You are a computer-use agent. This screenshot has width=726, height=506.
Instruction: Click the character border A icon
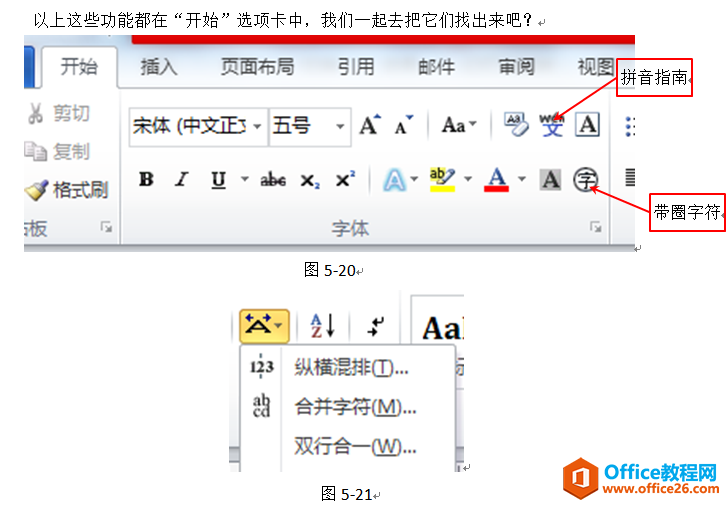pyautogui.click(x=588, y=125)
